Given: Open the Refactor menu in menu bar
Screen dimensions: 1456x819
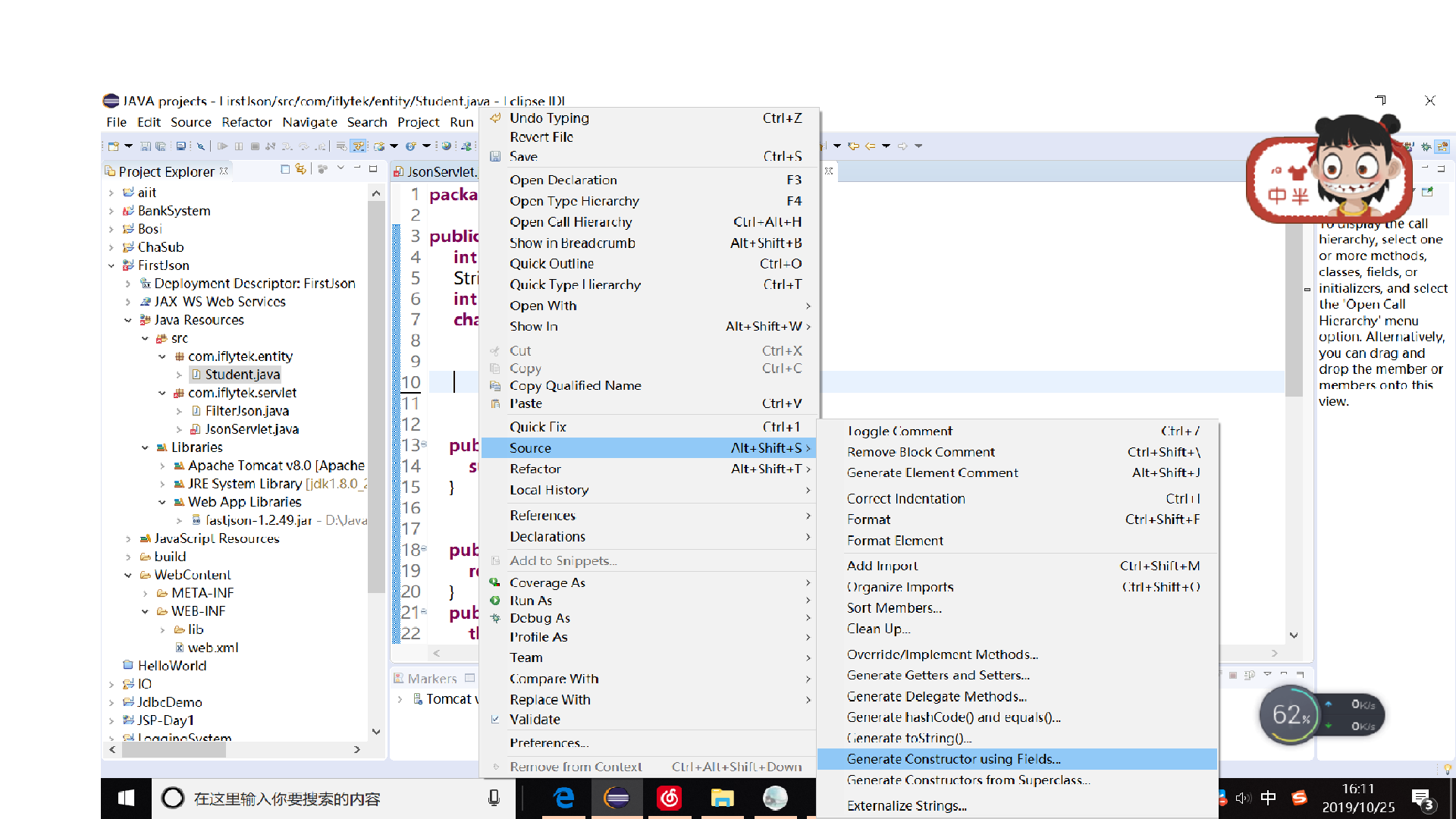Looking at the screenshot, I should [x=246, y=122].
